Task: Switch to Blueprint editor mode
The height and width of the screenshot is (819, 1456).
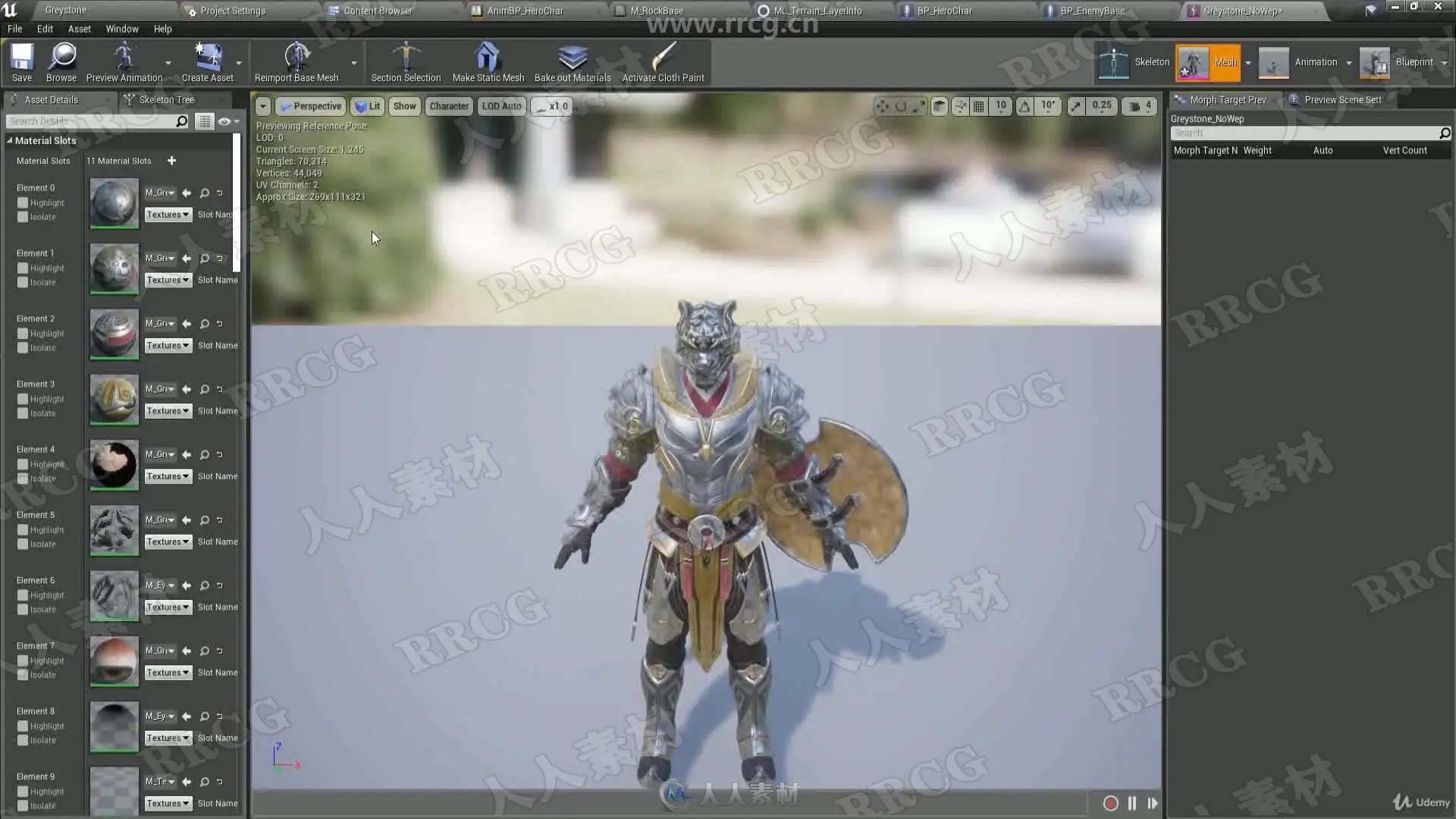Action: click(1398, 62)
